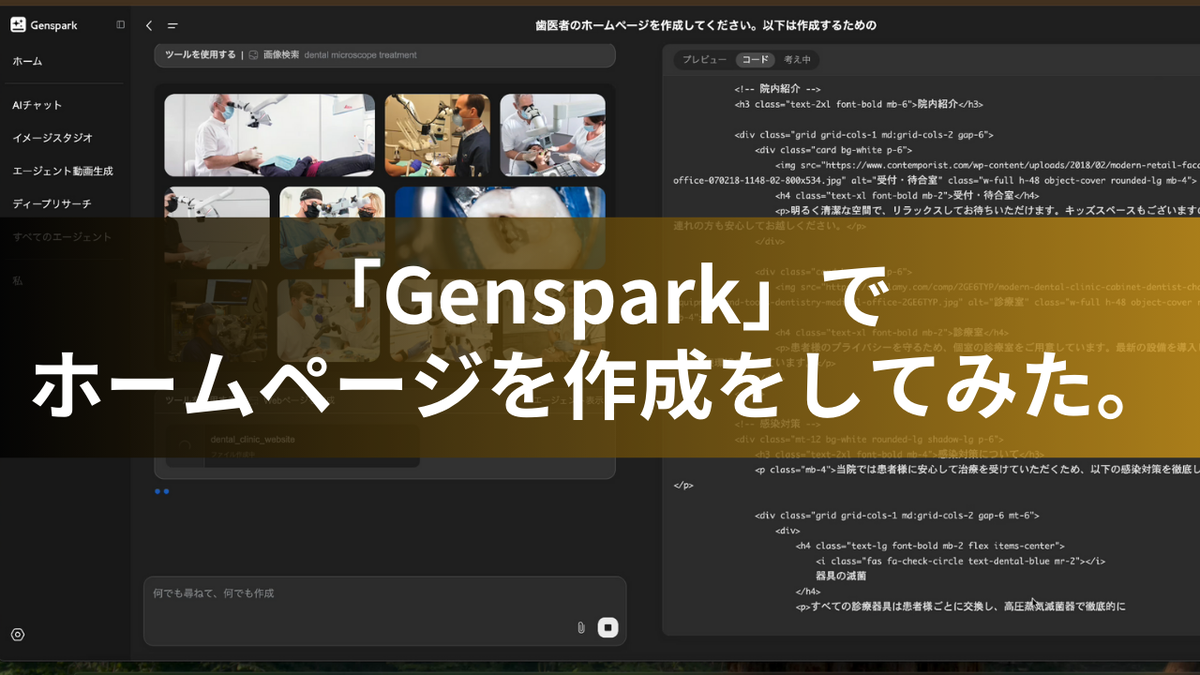Click the Genspark brand name text
1200x675 pixels.
[x=54, y=25]
